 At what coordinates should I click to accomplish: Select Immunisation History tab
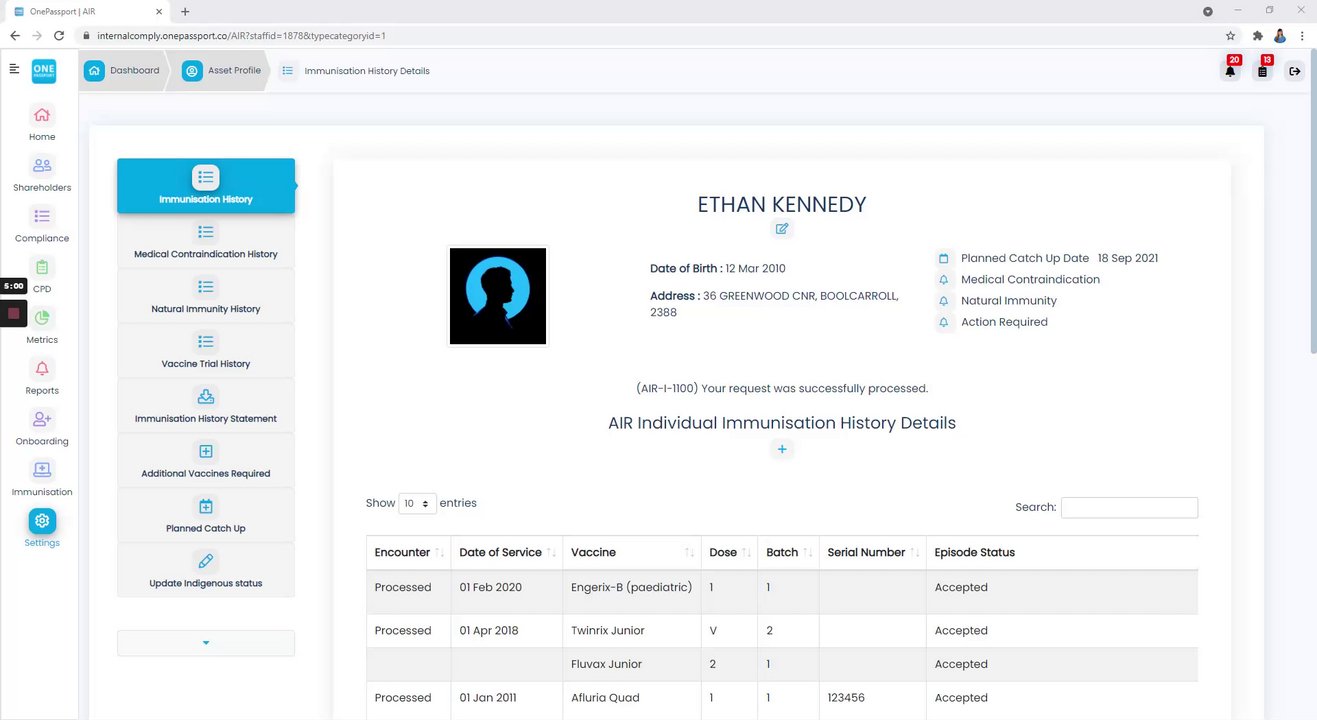click(206, 186)
